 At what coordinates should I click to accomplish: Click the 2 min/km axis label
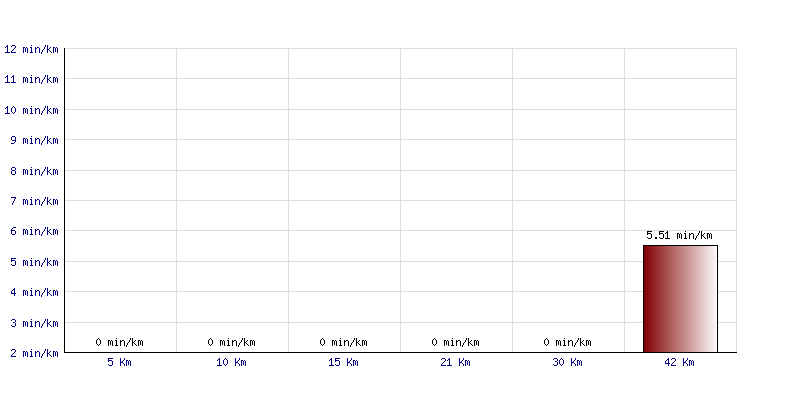tap(34, 353)
